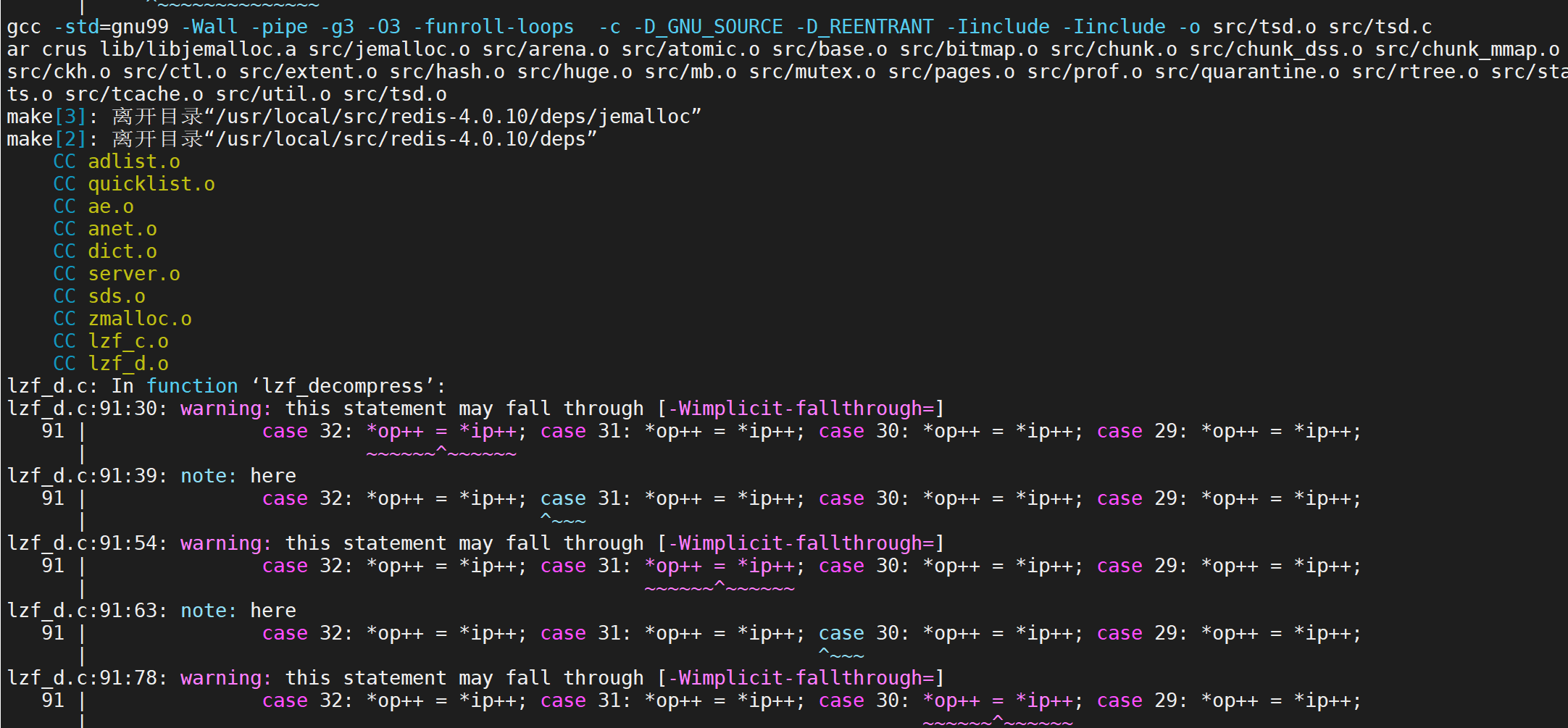Click the '-Wall' flag in the gcc command
This screenshot has width=1568, height=728.
[x=209, y=28]
